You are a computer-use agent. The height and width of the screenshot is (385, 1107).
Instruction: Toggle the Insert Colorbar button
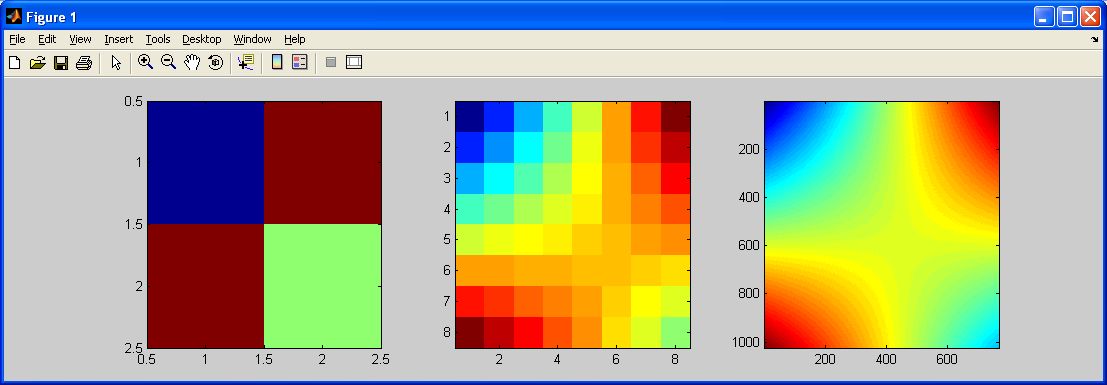click(277, 62)
